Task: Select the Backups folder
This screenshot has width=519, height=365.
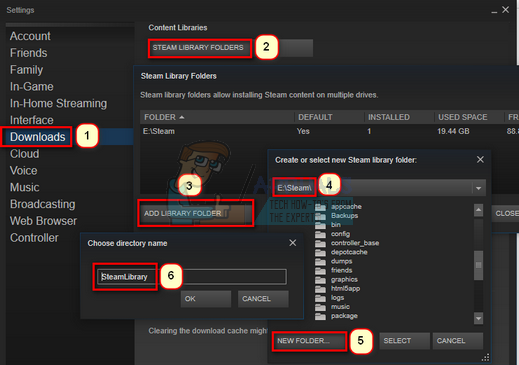Action: (344, 216)
